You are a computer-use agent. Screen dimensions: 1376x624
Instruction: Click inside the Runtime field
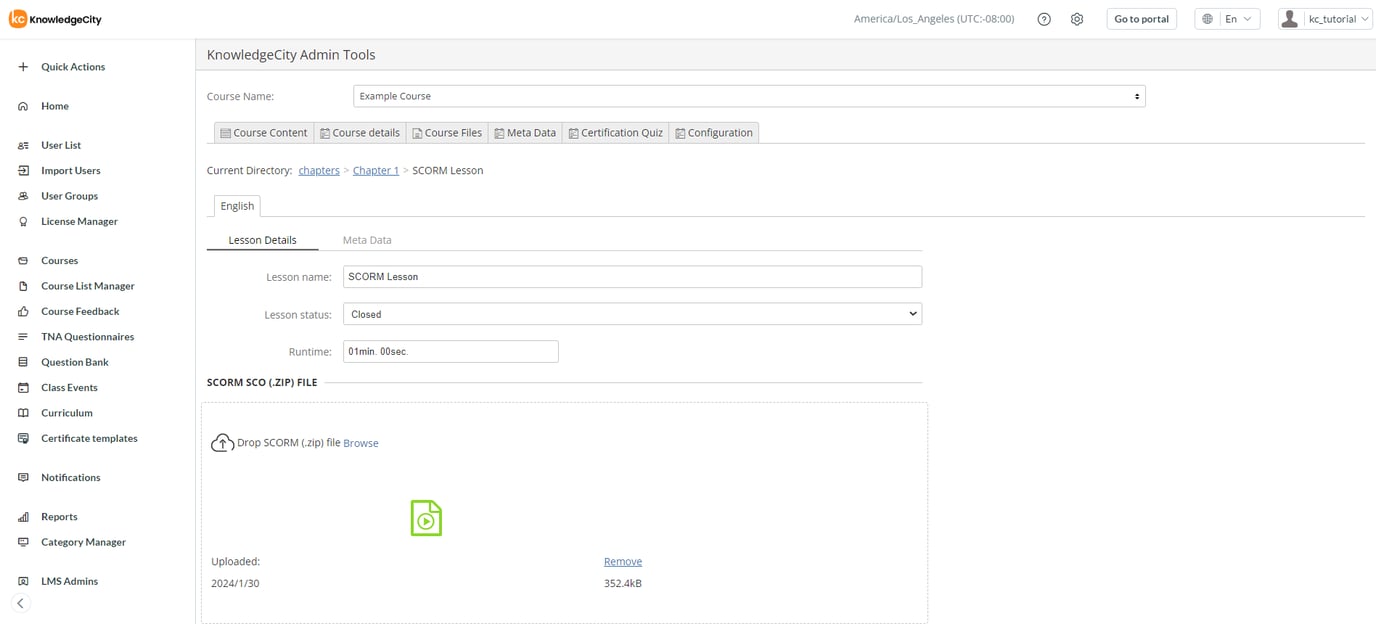point(450,351)
